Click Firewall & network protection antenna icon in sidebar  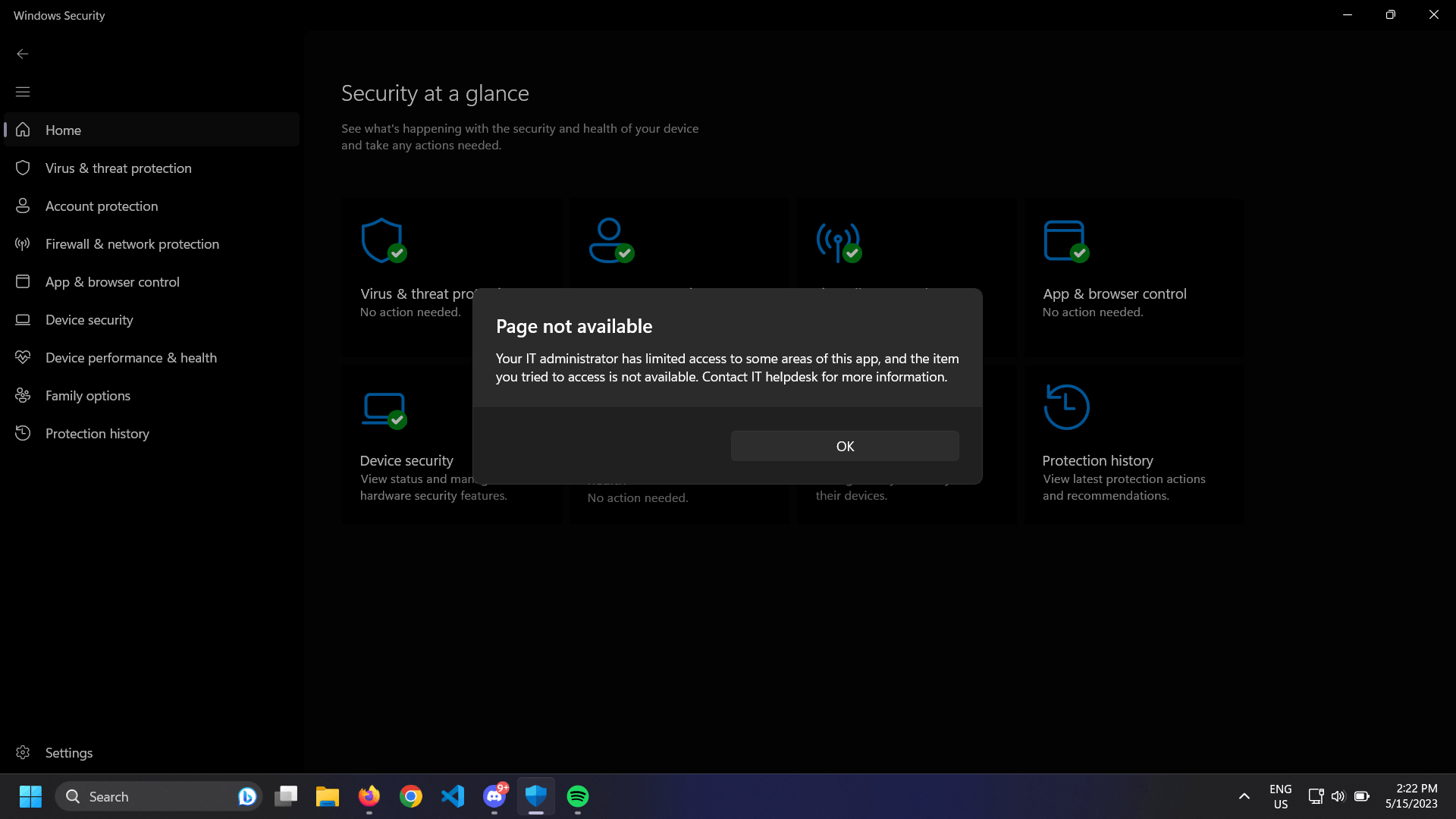pos(23,243)
